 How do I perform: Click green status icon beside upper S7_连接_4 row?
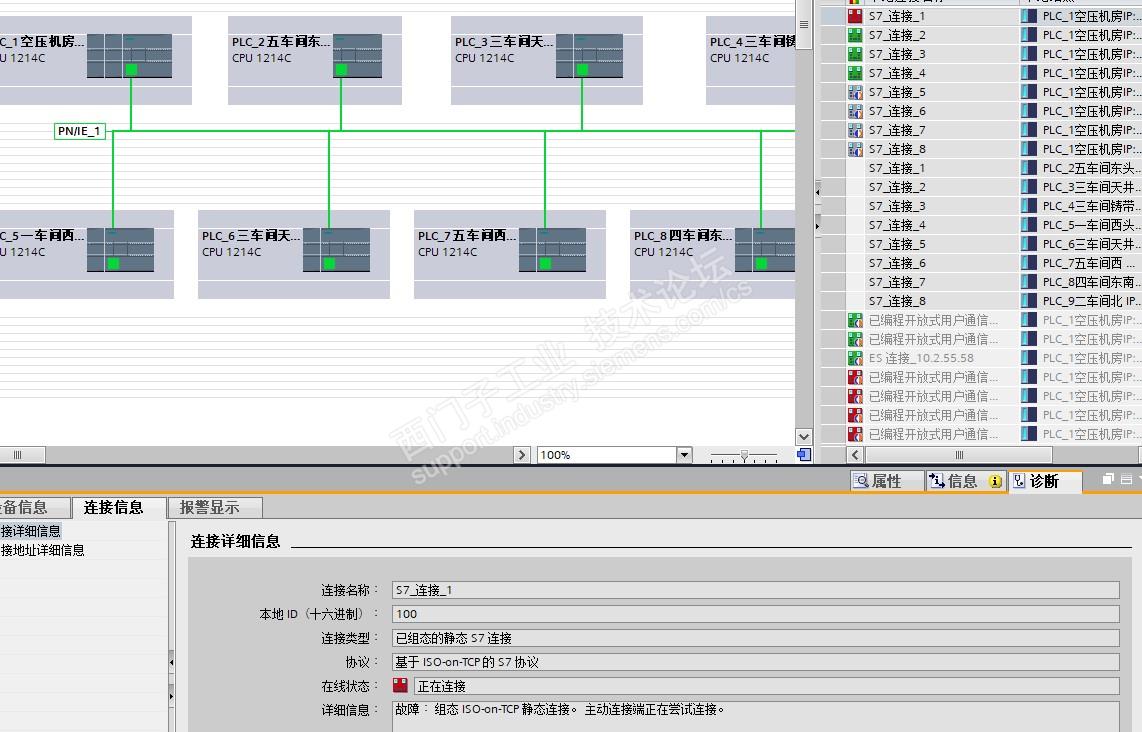[x=855, y=73]
